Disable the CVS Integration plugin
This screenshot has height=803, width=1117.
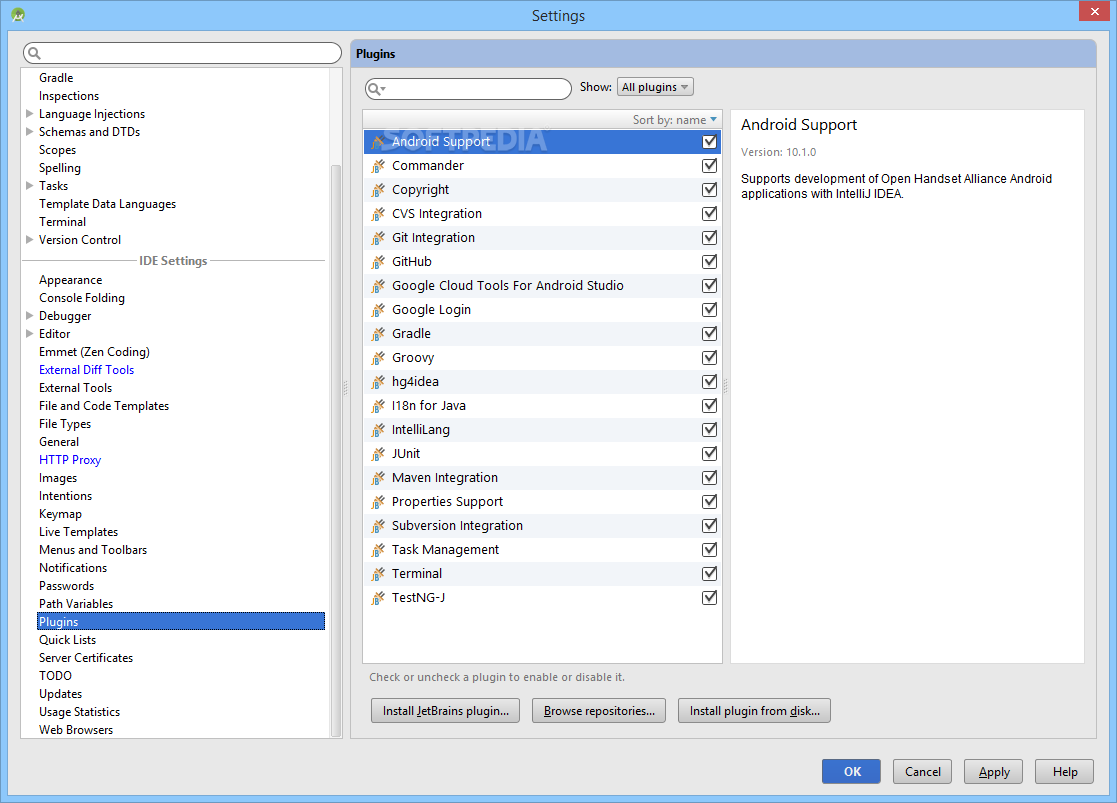point(710,214)
